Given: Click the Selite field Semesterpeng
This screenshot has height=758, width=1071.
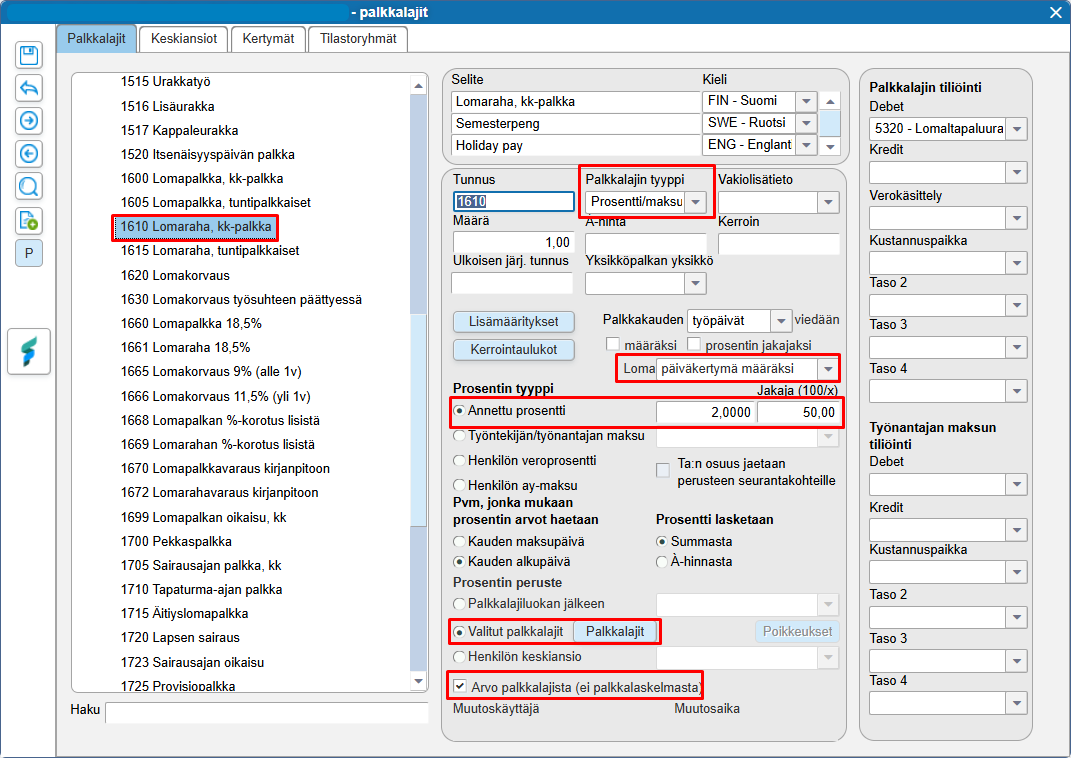Looking at the screenshot, I should (x=575, y=124).
